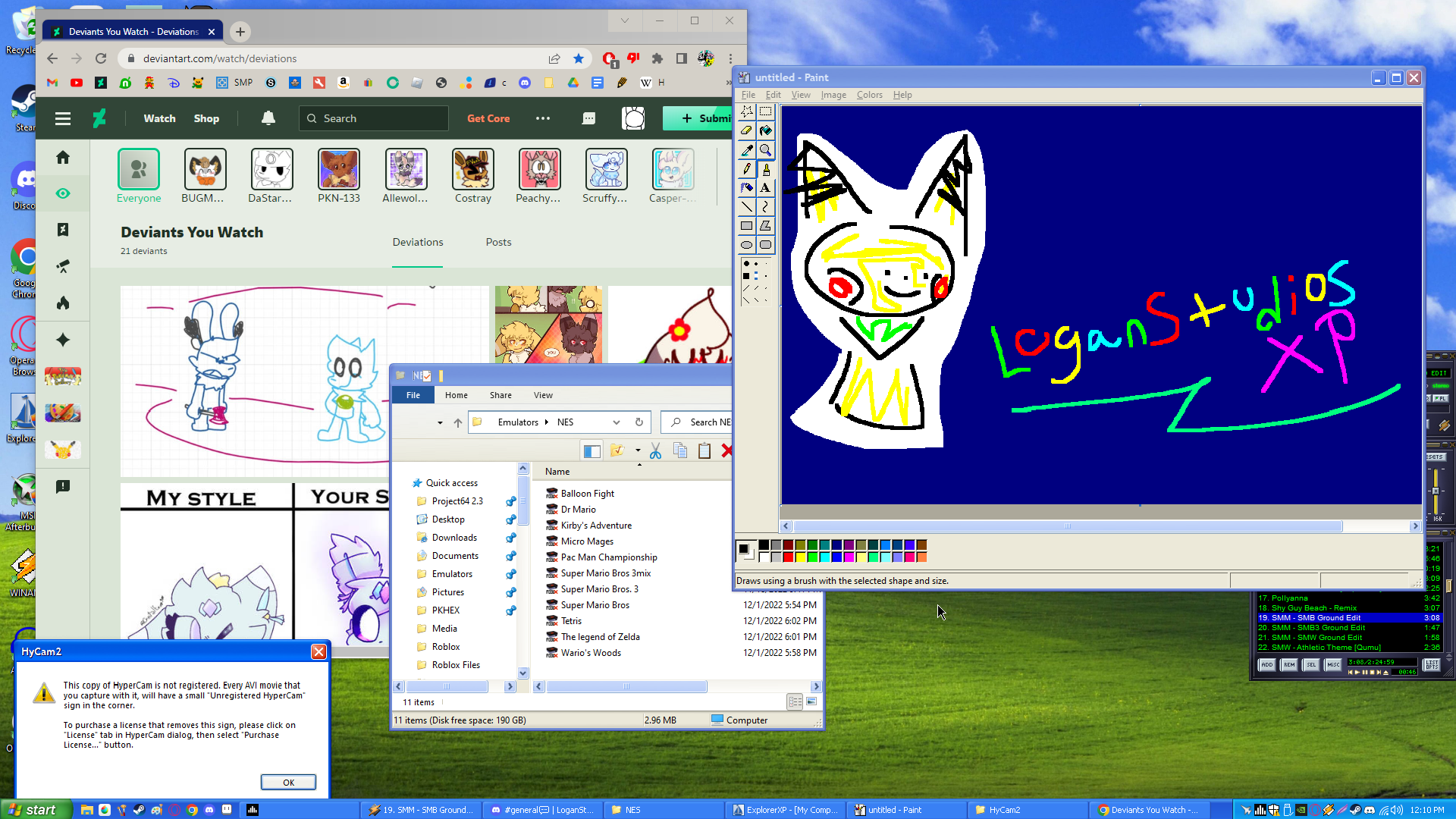Screen dimensions: 1456x819
Task: Switch Explorer to details view icon
Action: click(795, 702)
